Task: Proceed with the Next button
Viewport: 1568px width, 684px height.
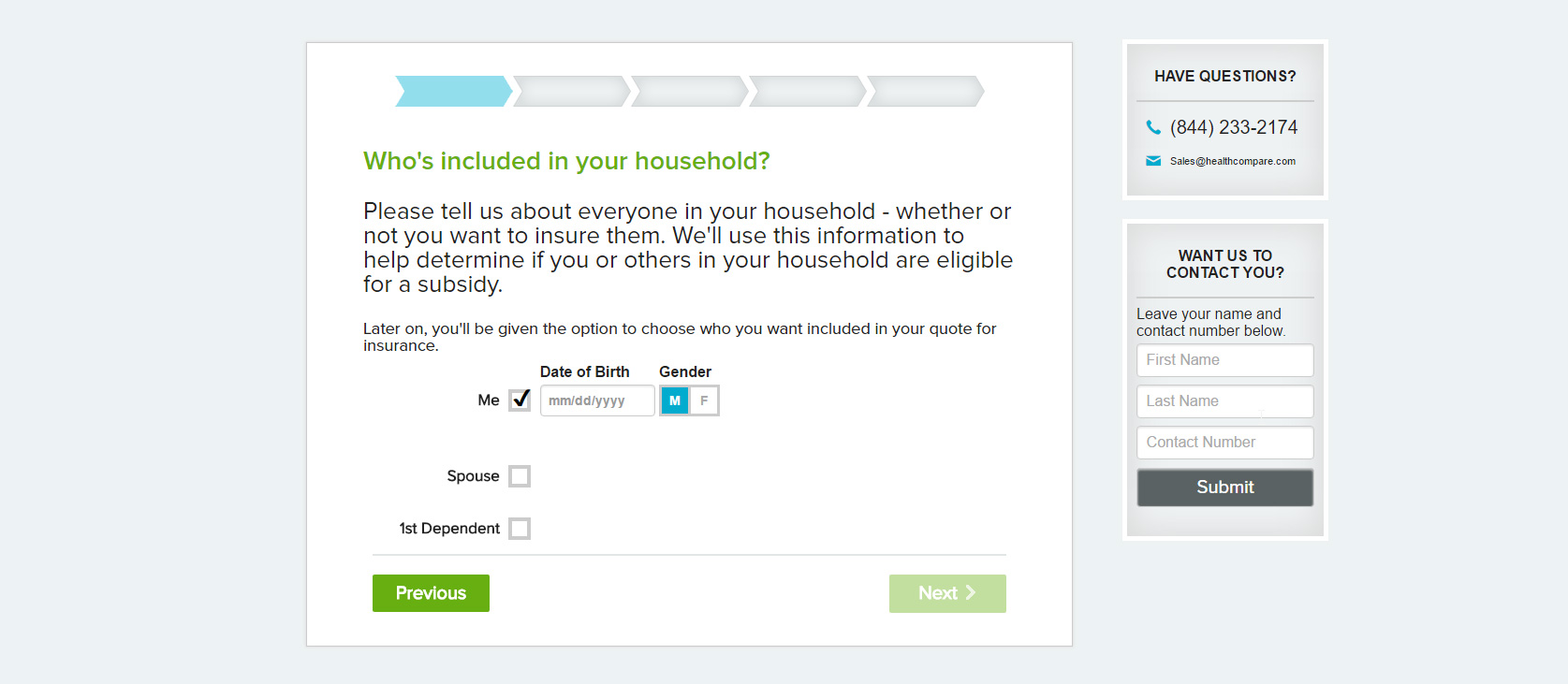Action: coord(947,593)
